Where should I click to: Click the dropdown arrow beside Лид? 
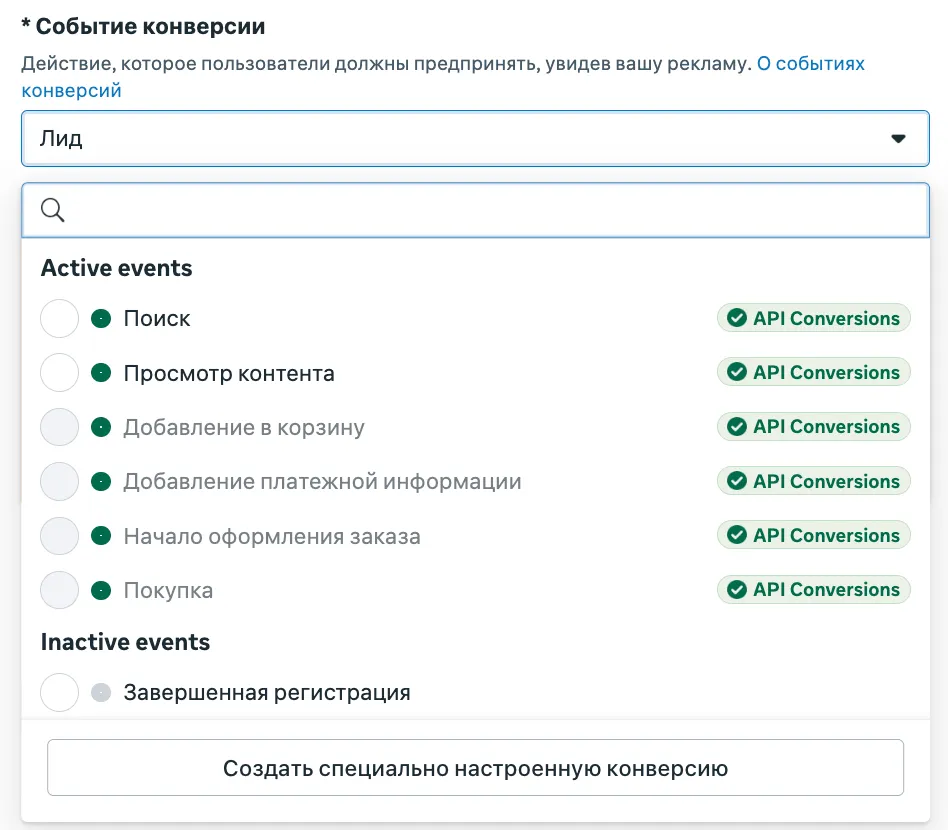(x=898, y=139)
